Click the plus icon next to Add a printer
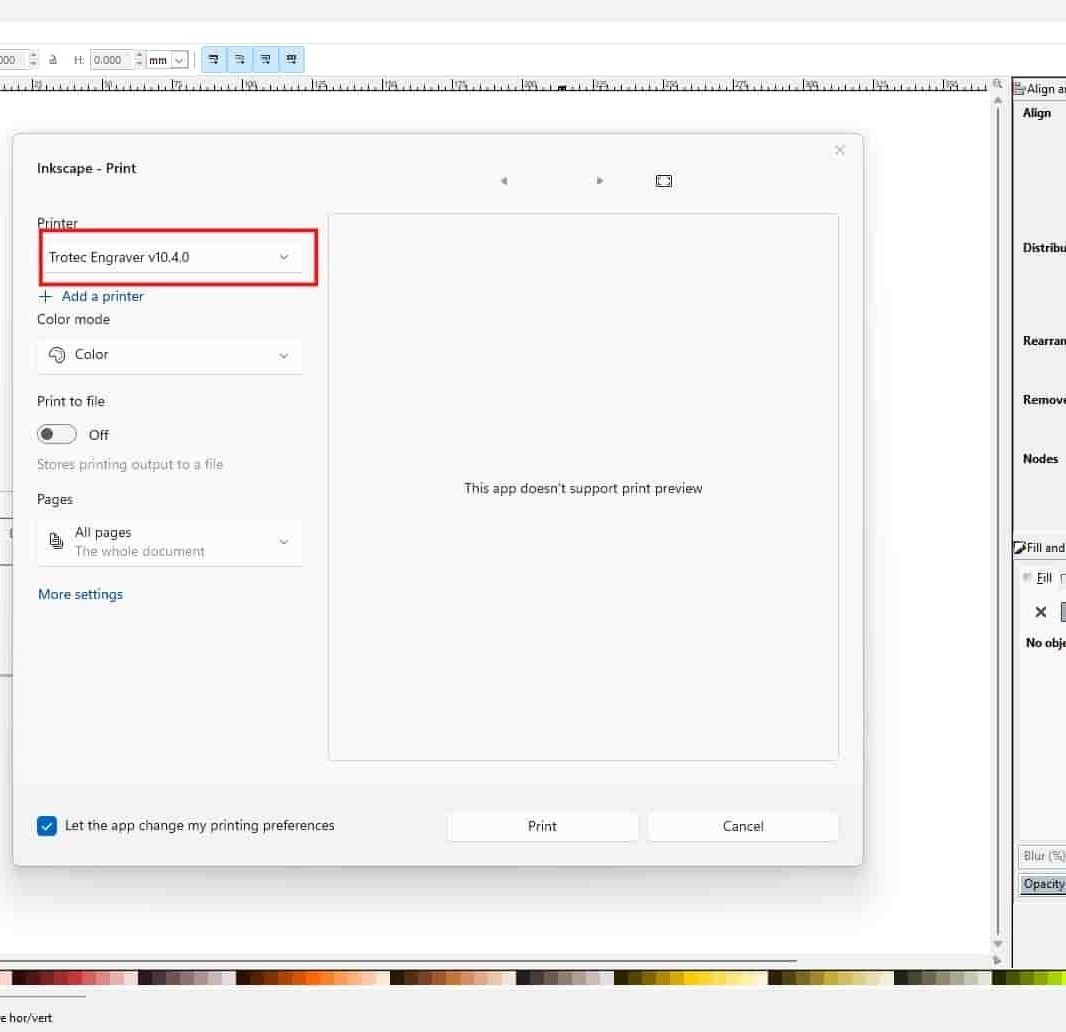 (46, 296)
